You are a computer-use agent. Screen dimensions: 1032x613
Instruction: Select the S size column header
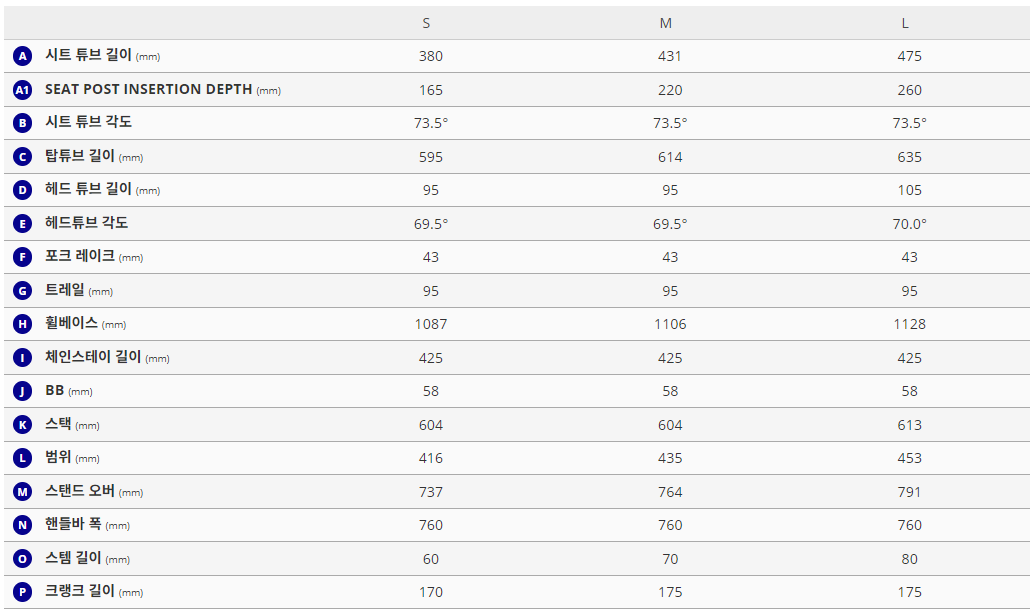426,23
